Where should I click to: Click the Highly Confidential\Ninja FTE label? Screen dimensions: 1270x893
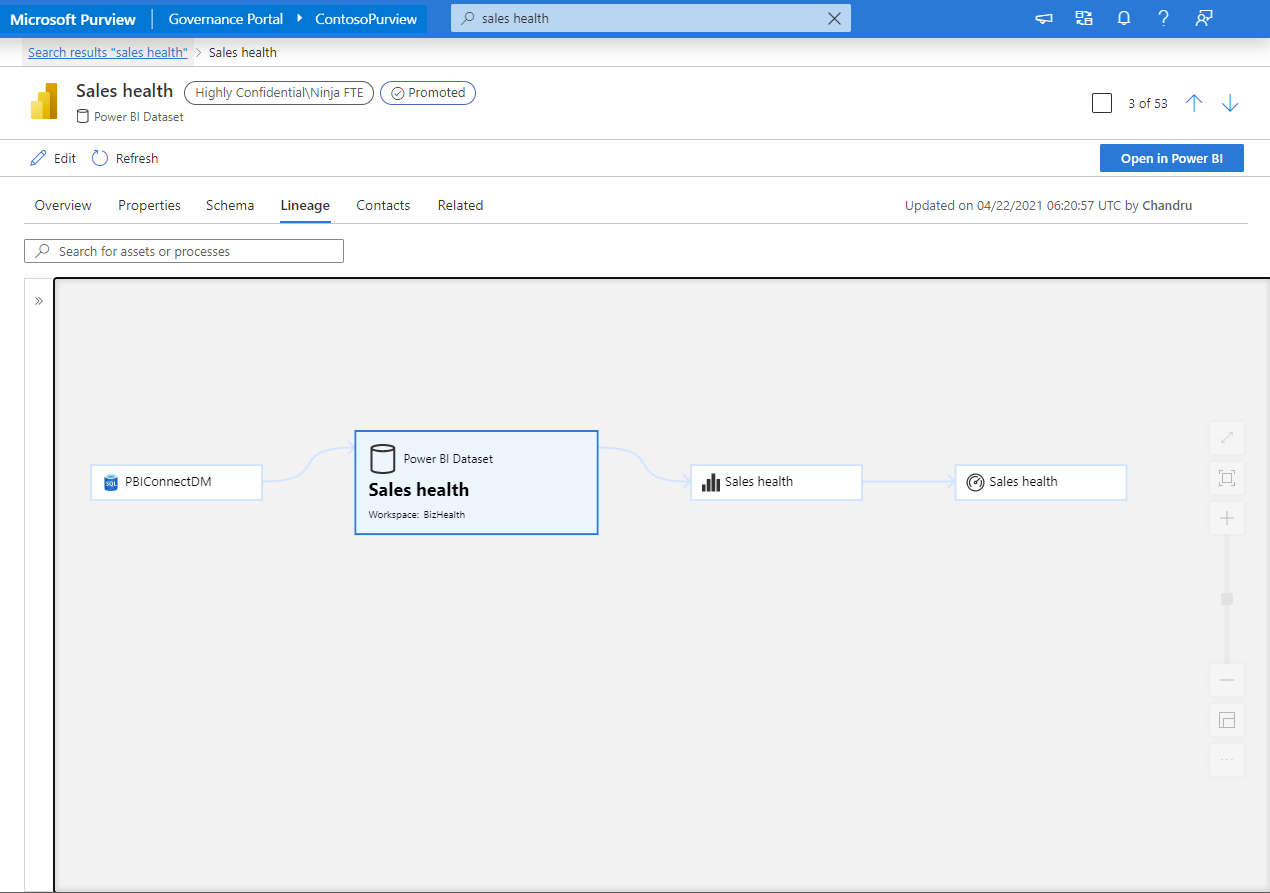[280, 93]
